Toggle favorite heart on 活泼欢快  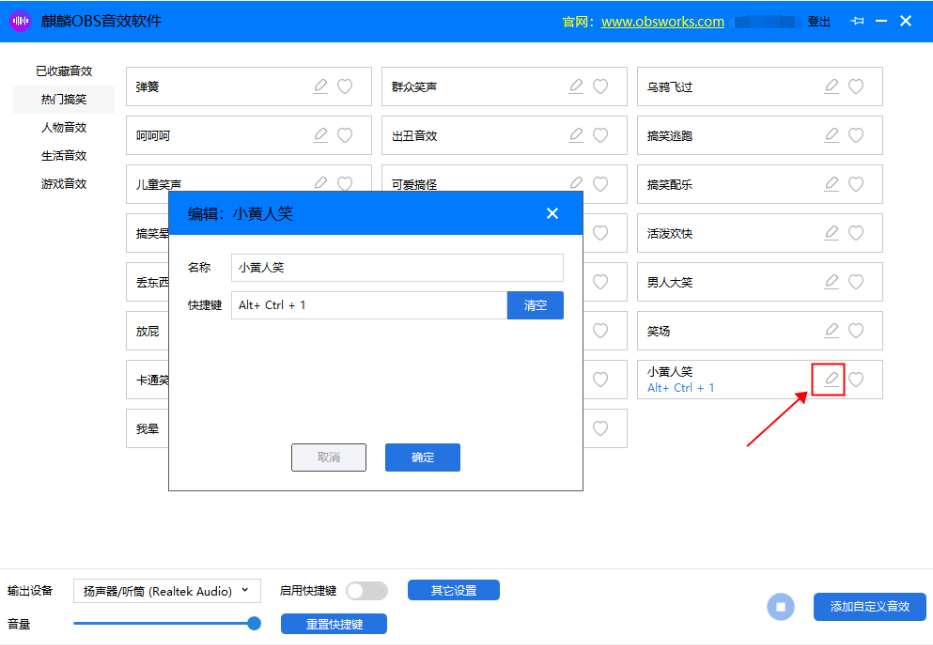click(x=856, y=233)
